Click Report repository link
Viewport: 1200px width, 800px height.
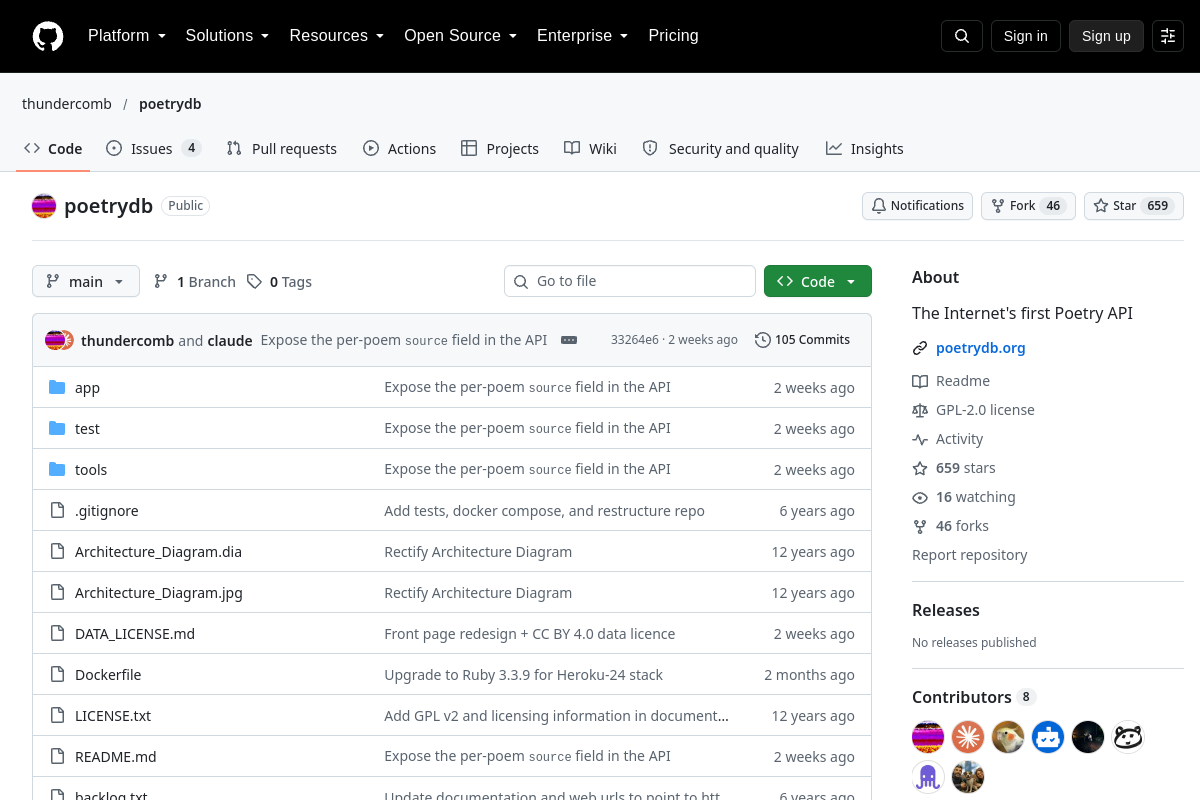pos(970,555)
